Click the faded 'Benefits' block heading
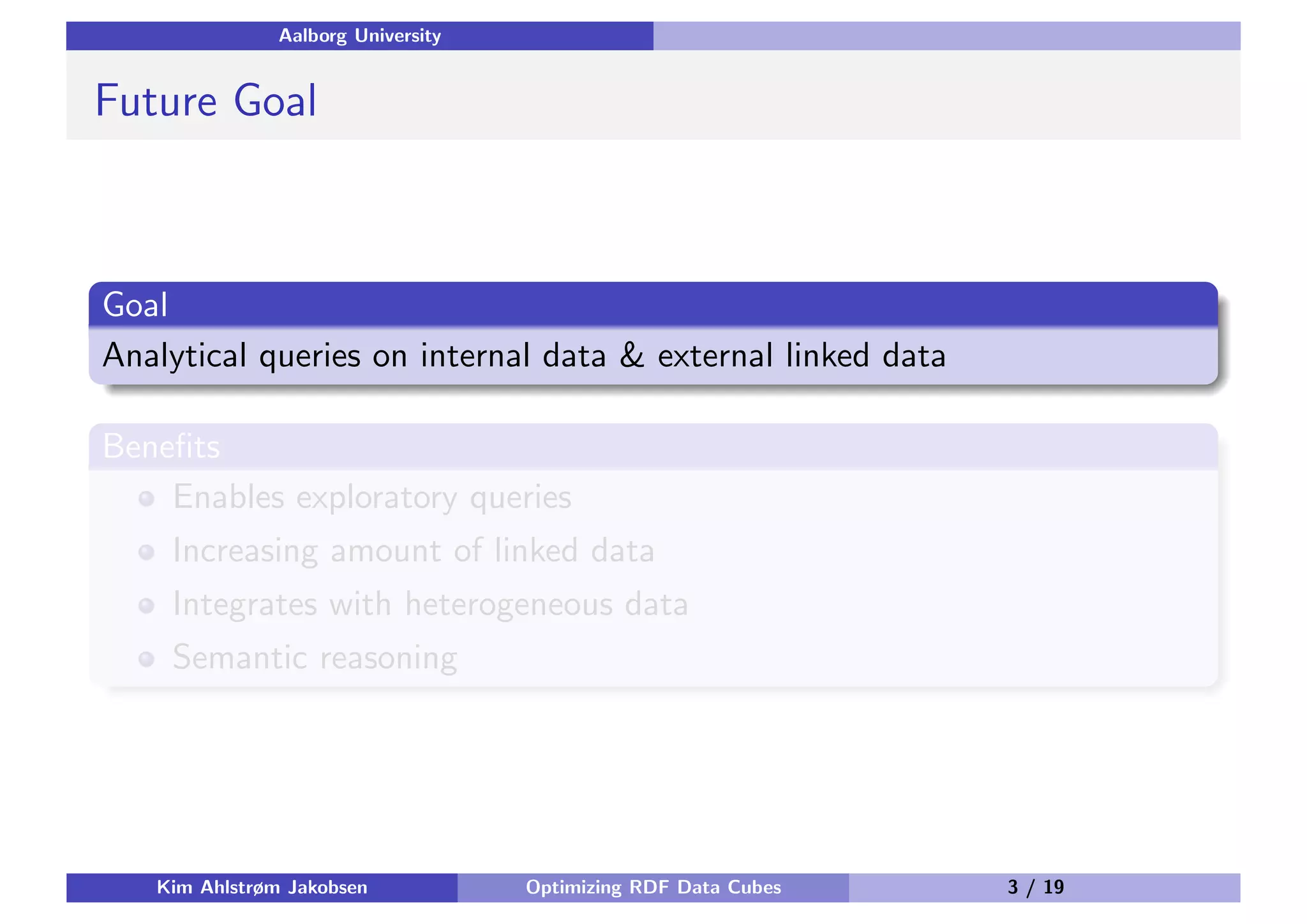The height and width of the screenshot is (924, 1307). pyautogui.click(x=161, y=446)
